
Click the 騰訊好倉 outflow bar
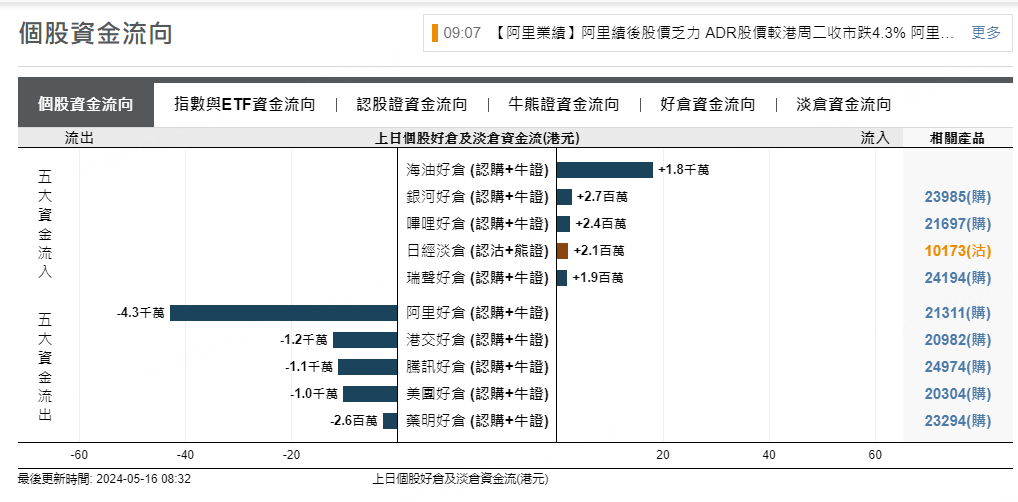(x=367, y=367)
